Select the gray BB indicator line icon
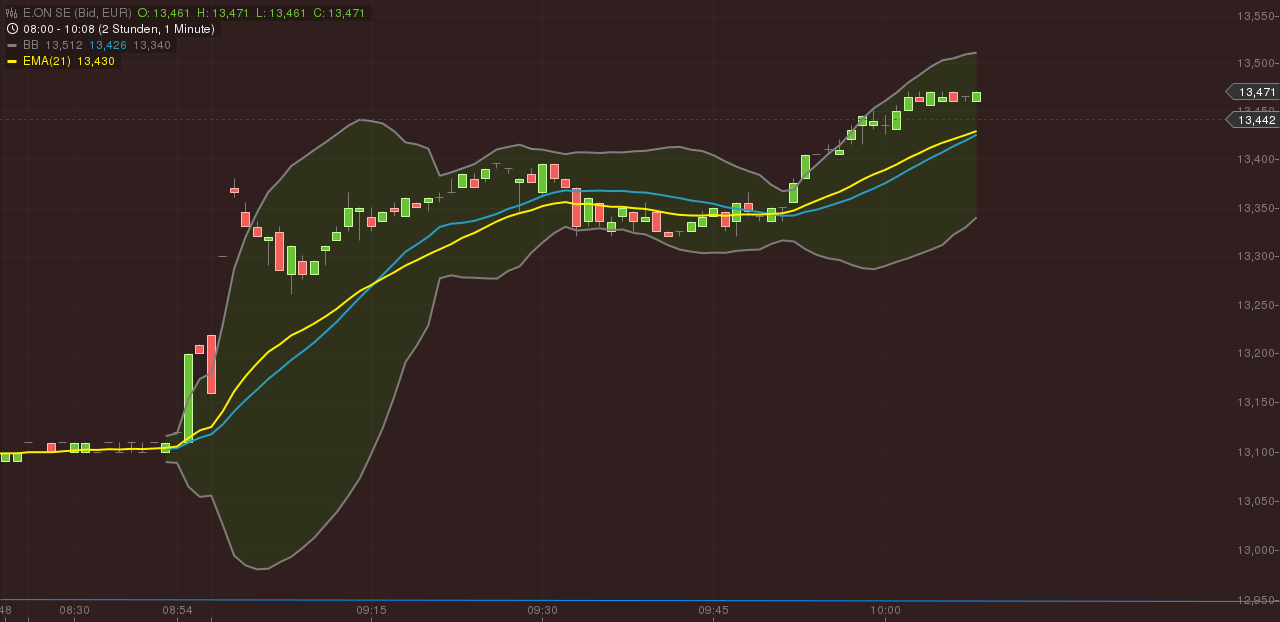Screen dimensions: 1280x622 coord(12,44)
